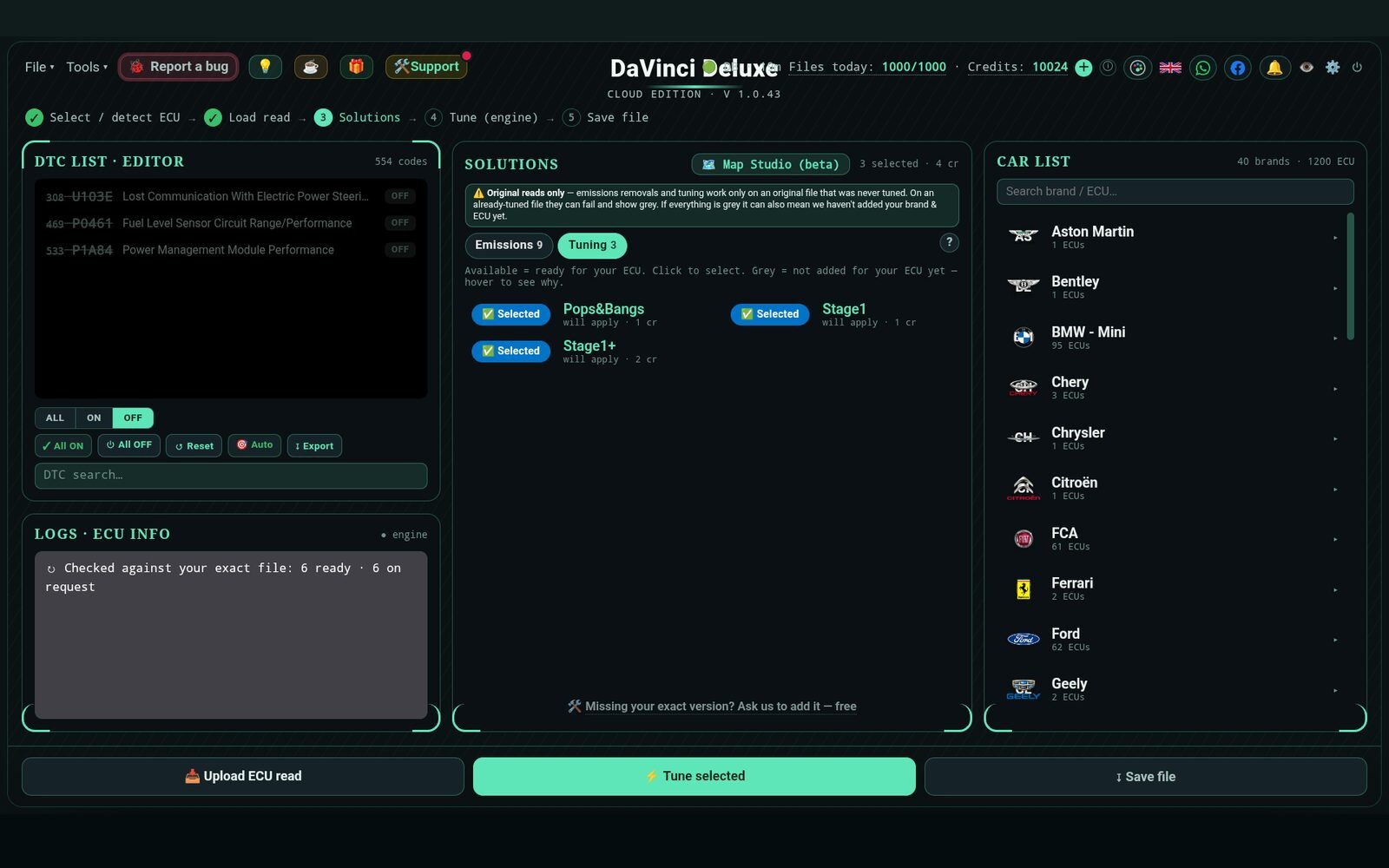Screen dimensions: 1389x868
Task: Expand Chery ECU list arrow
Action: coord(1335,389)
